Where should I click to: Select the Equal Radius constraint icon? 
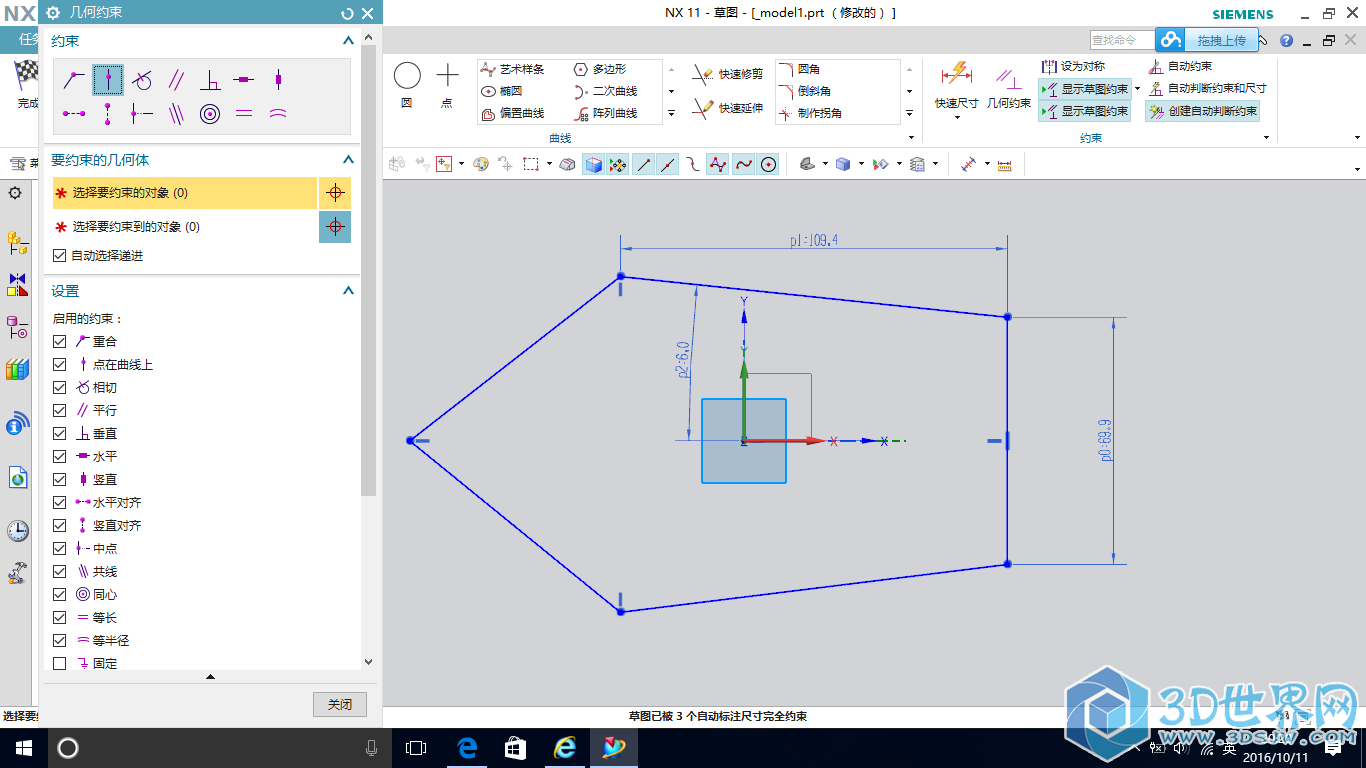(278, 114)
